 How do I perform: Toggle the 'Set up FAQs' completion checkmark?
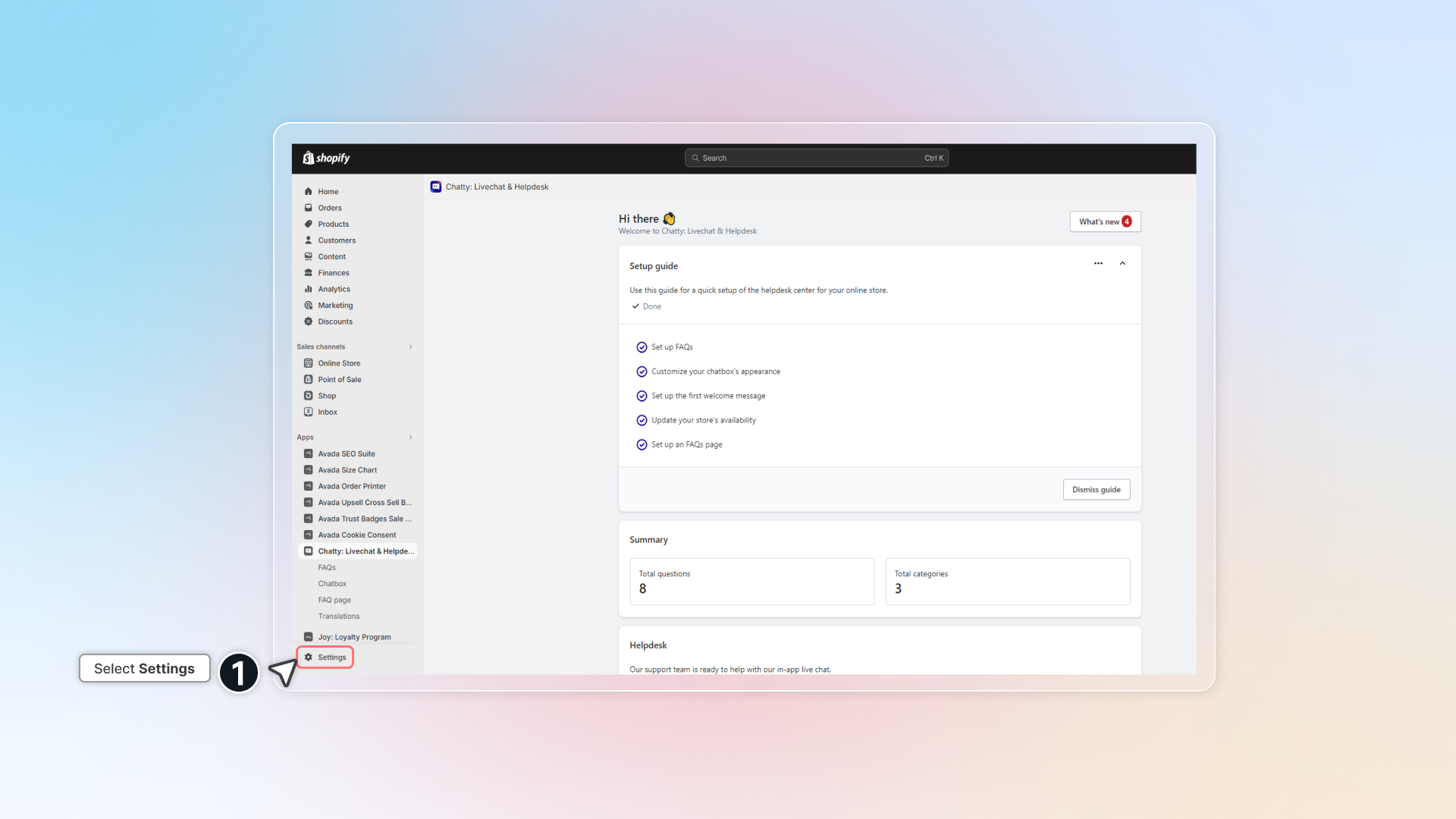tap(642, 347)
